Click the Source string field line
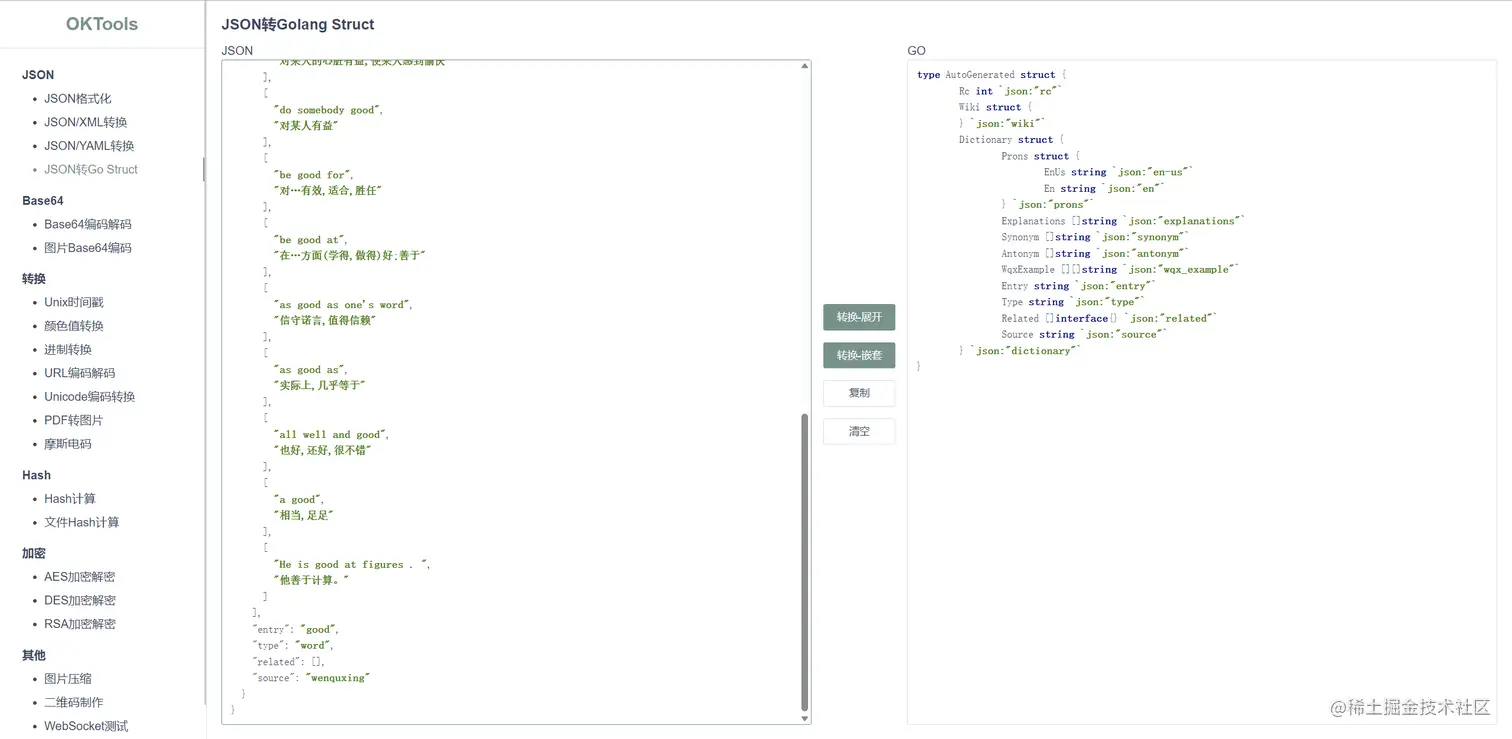This screenshot has width=1512, height=739. (x=1084, y=335)
